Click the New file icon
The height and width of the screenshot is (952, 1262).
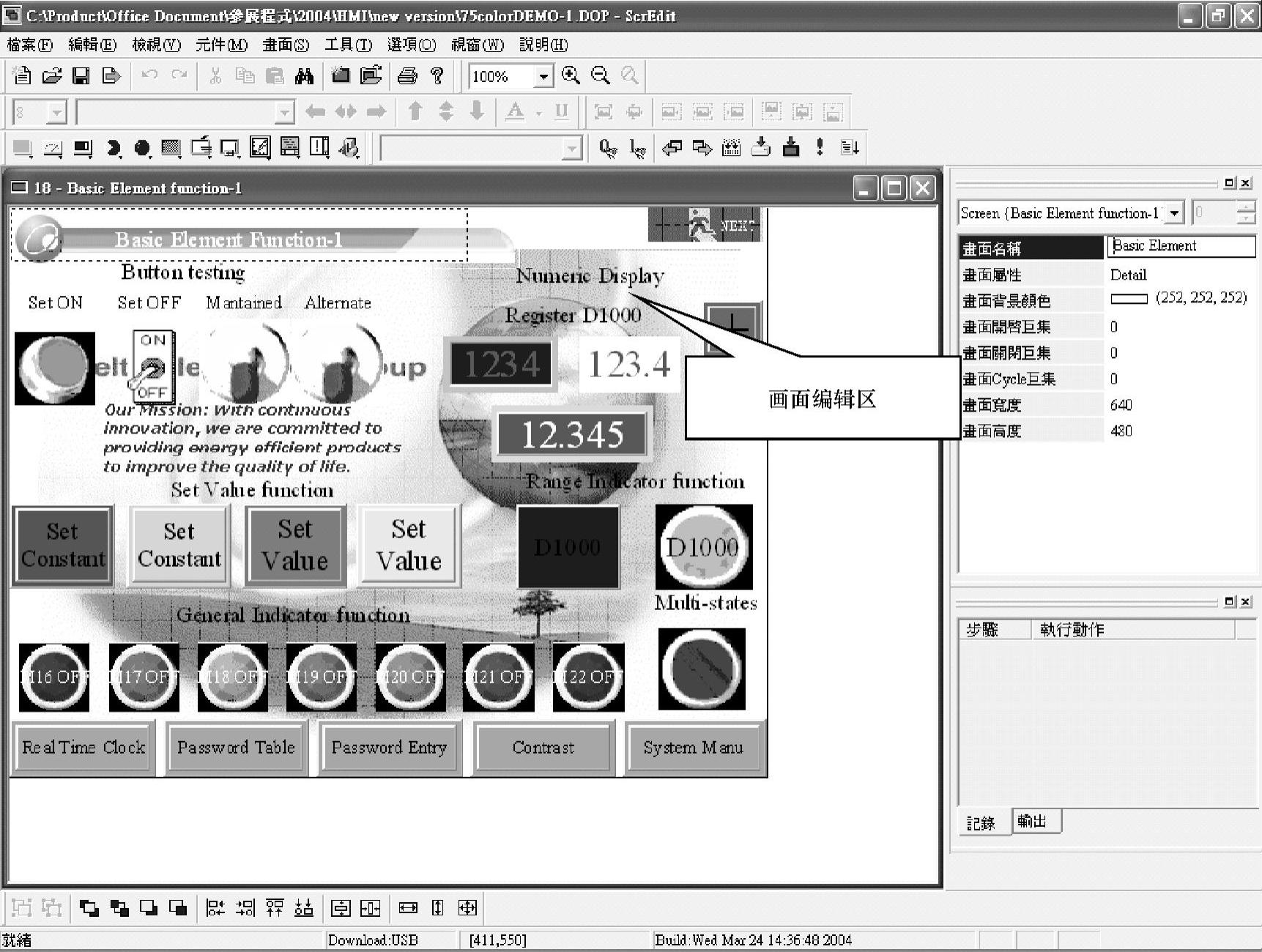coord(22,75)
